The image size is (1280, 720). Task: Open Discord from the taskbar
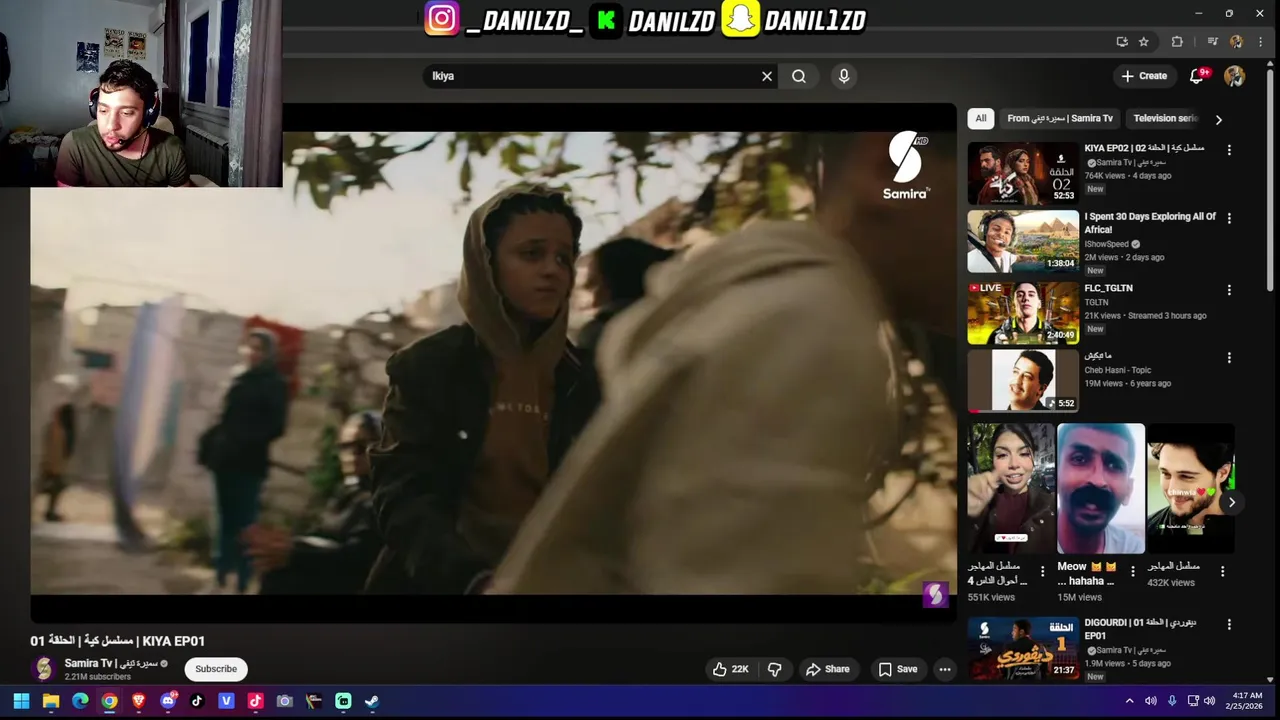[x=168, y=701]
